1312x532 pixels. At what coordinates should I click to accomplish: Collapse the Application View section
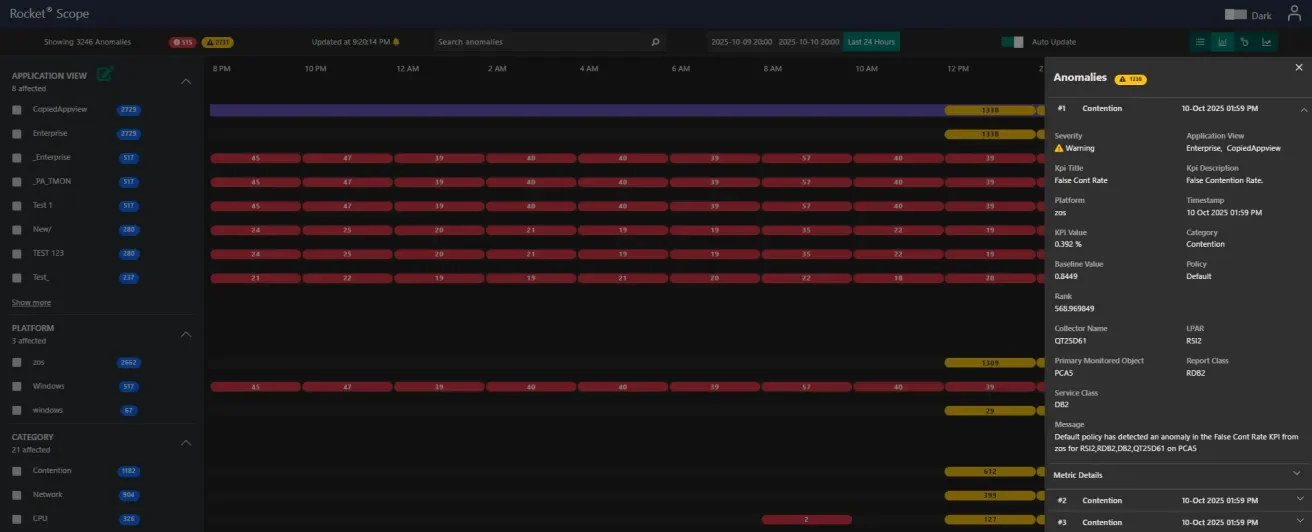coord(185,81)
